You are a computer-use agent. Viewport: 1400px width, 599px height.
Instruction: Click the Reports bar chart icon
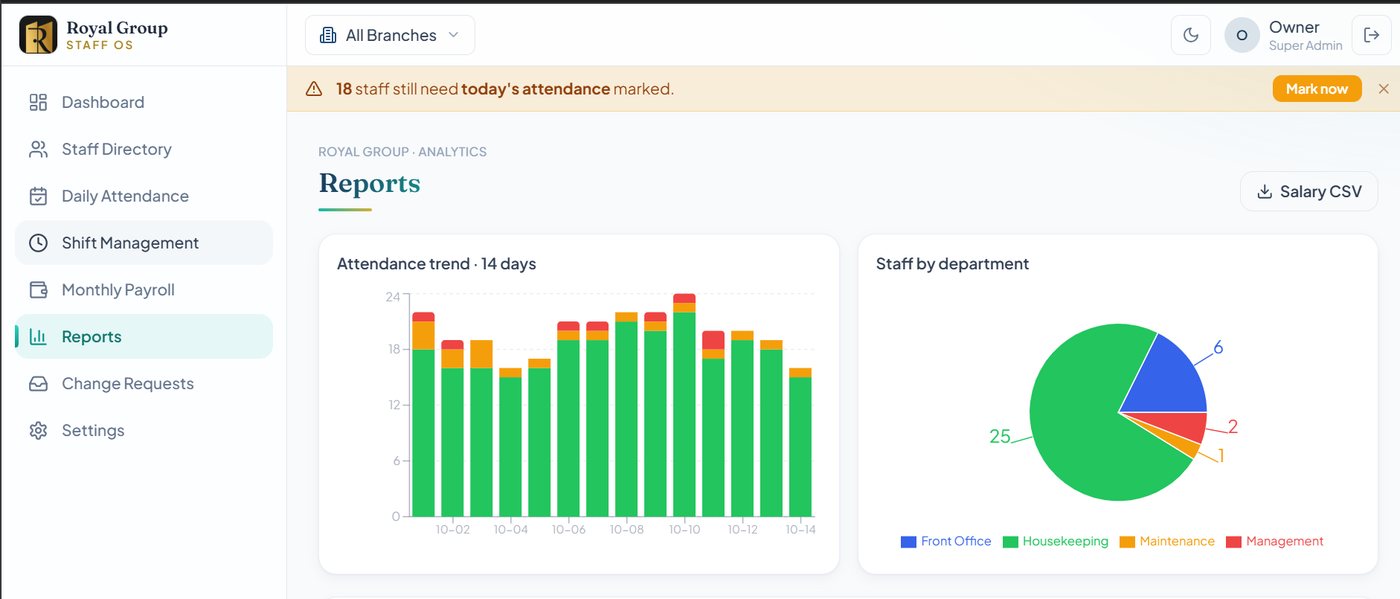click(38, 337)
